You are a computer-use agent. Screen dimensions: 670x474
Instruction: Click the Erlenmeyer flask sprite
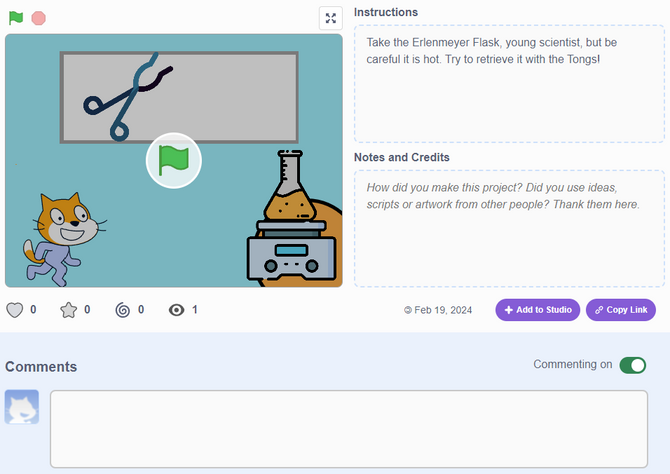pos(290,185)
